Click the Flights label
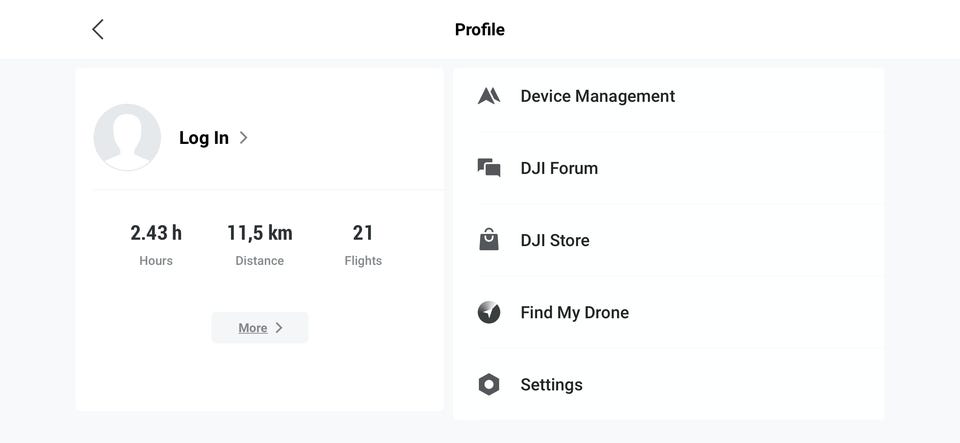 363,261
